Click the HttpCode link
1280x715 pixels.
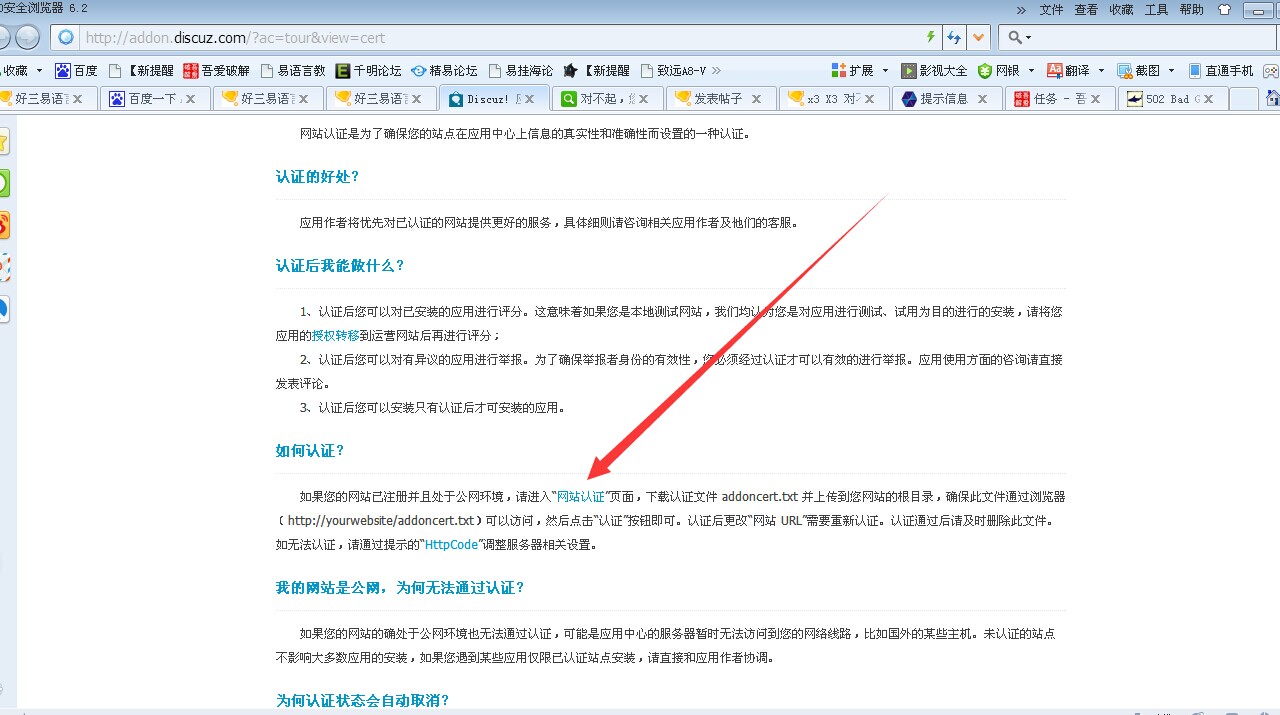[451, 544]
